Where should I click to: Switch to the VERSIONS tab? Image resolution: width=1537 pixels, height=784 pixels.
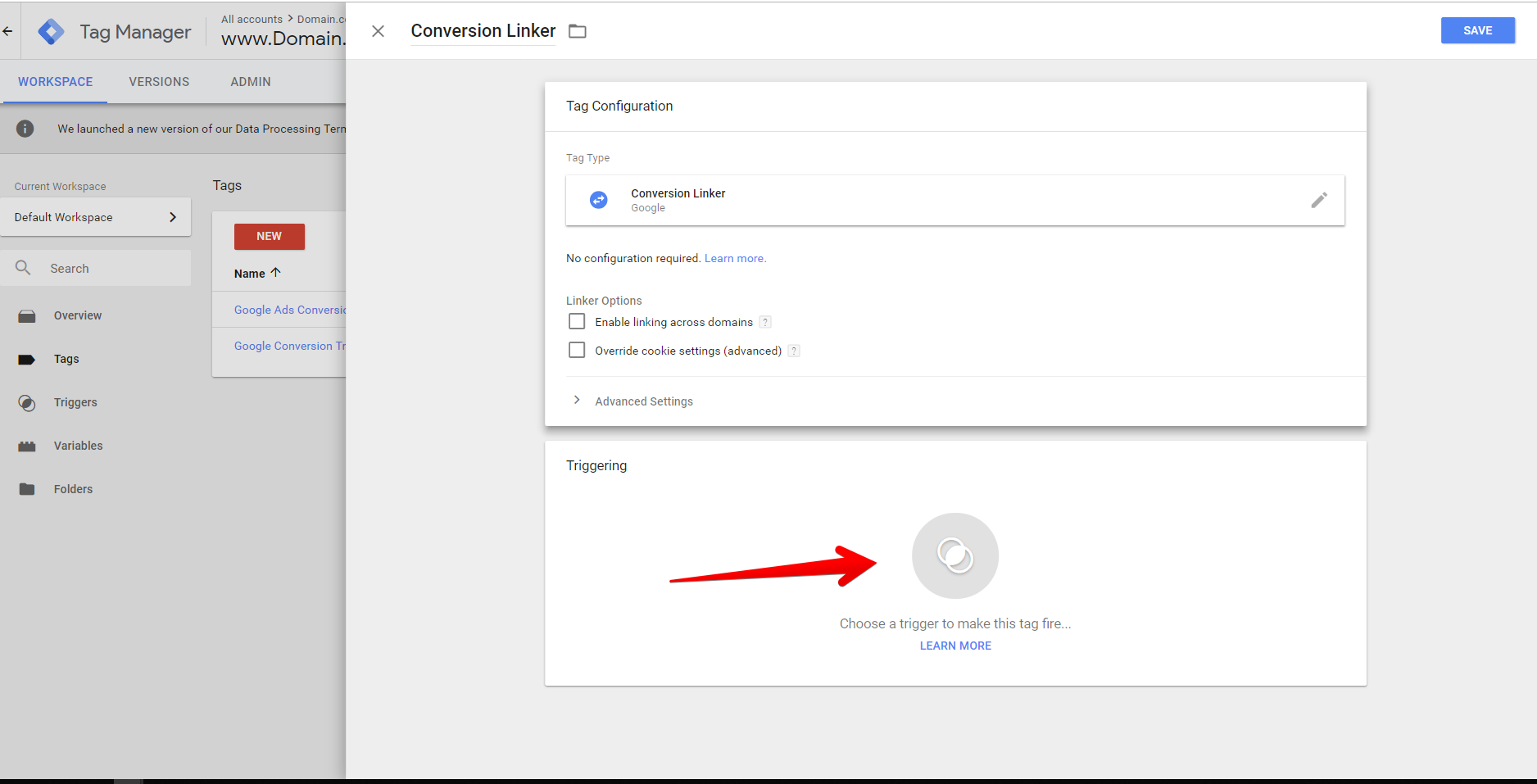click(x=159, y=82)
